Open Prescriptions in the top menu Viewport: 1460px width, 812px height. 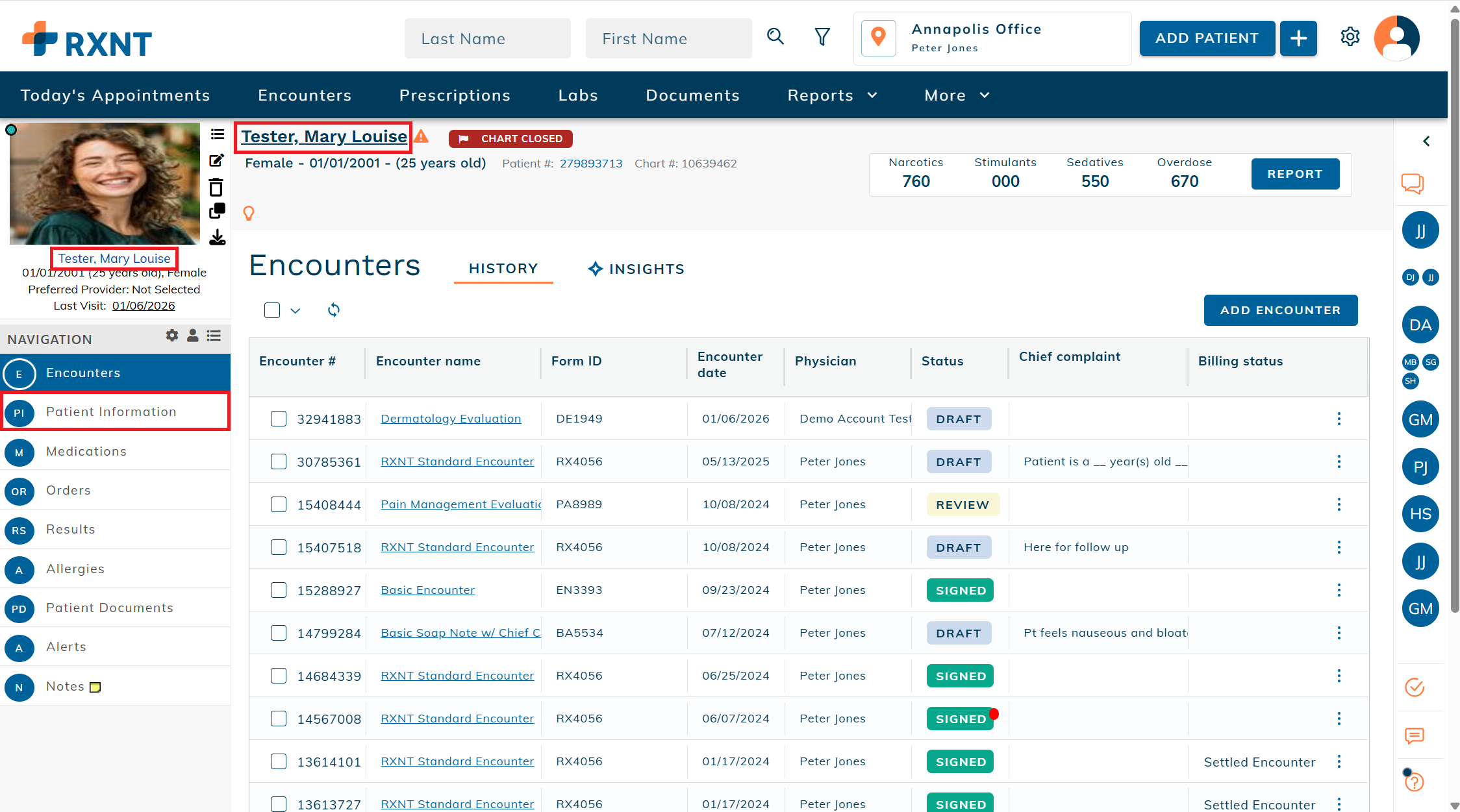pyautogui.click(x=455, y=95)
